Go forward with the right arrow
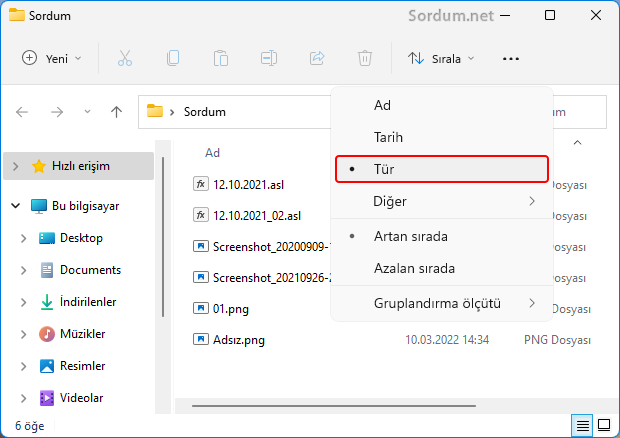Screen dimensions: 620x438 (x=57, y=112)
